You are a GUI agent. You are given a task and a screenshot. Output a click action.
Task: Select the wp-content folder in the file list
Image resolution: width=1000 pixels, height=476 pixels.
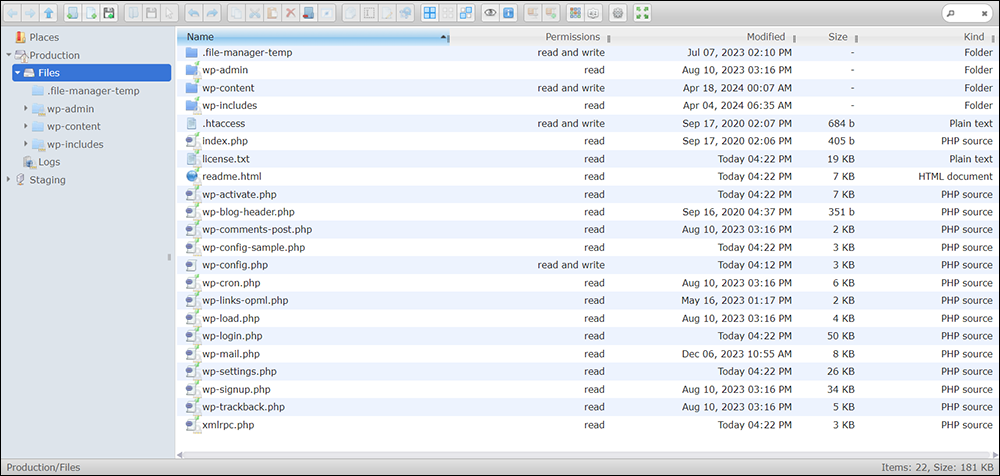click(588, 88)
